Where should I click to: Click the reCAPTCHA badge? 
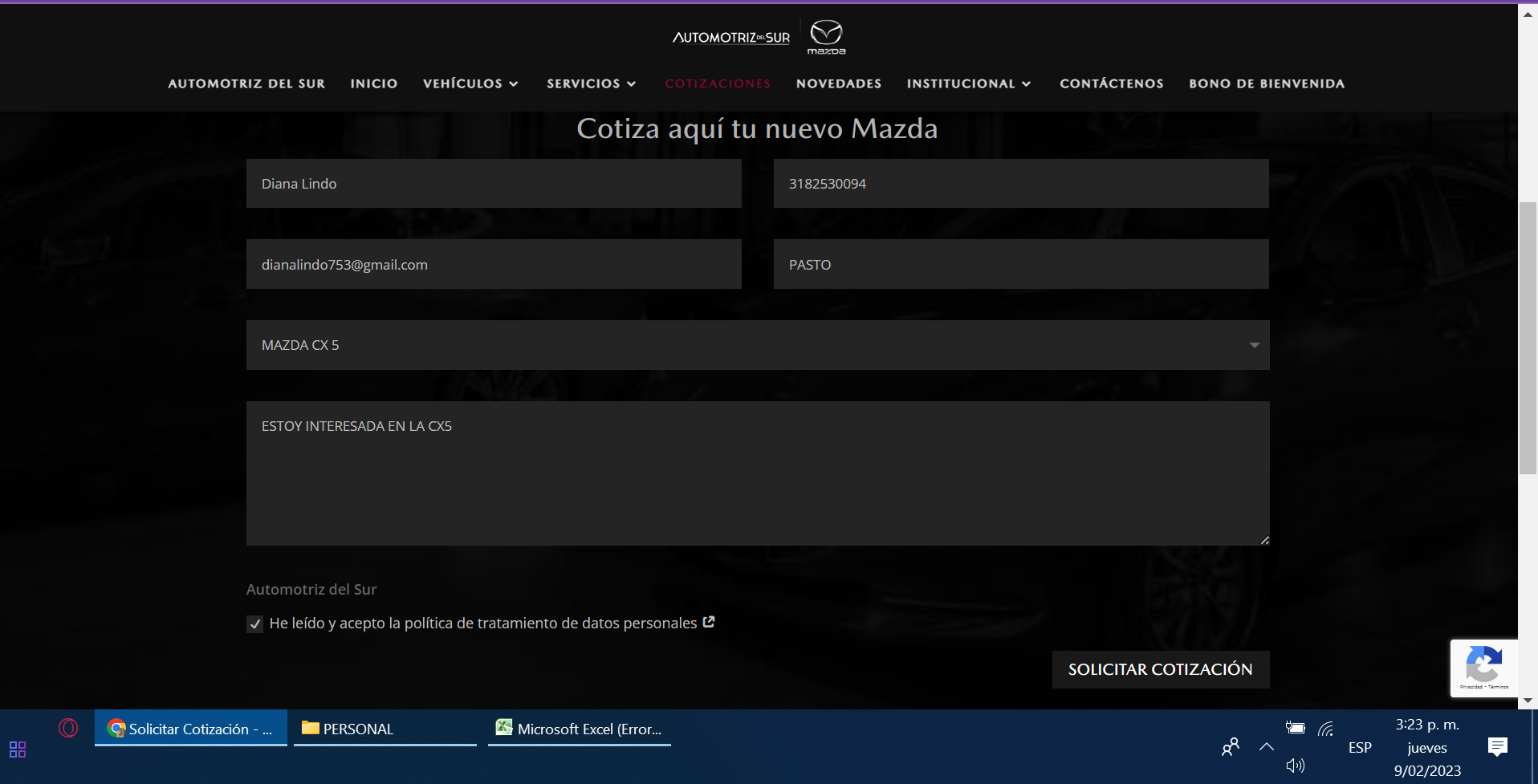(x=1483, y=668)
